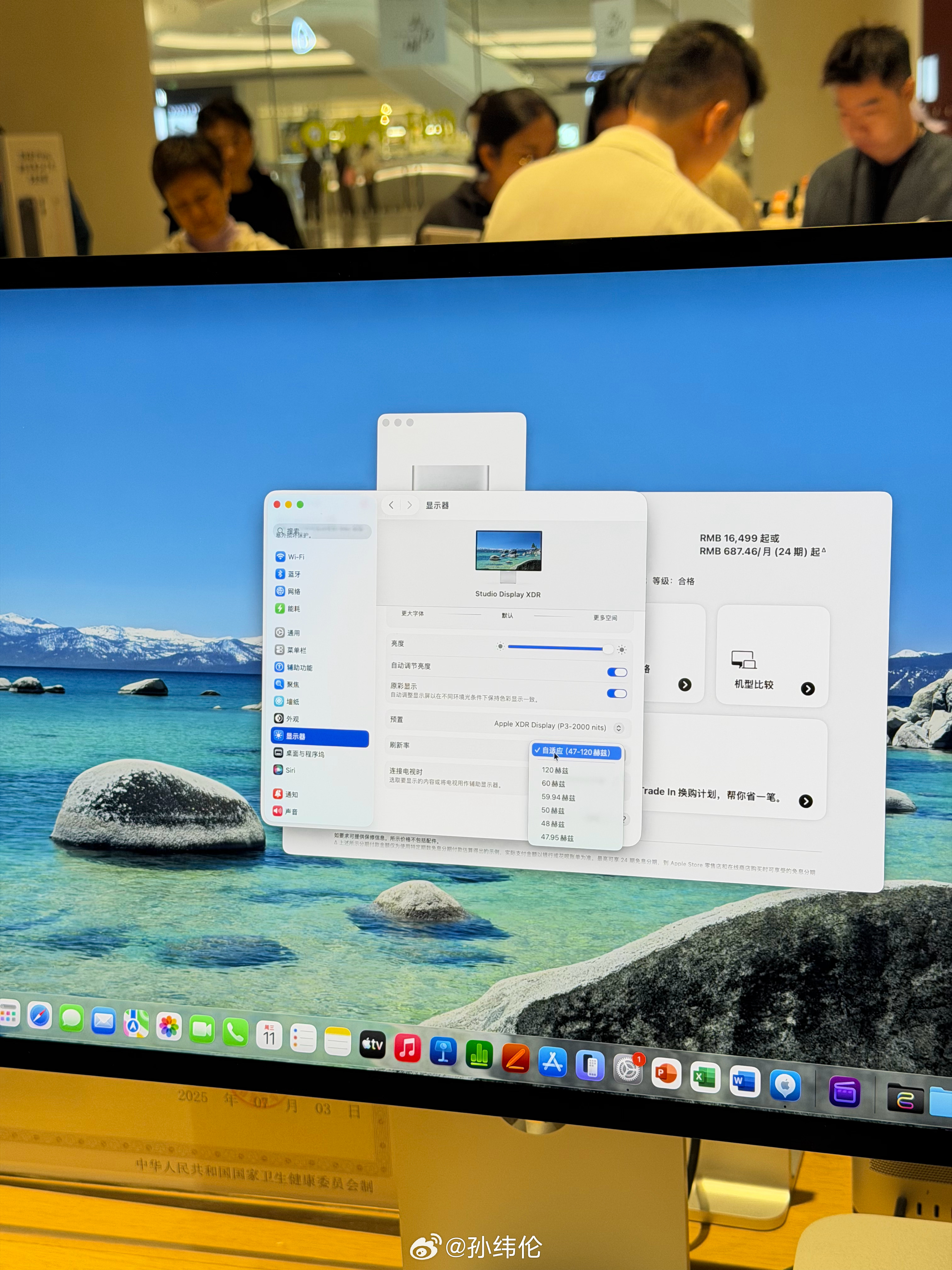Open the Trade In 换购计划 arrow
This screenshot has height=1270, width=952.
(805, 802)
